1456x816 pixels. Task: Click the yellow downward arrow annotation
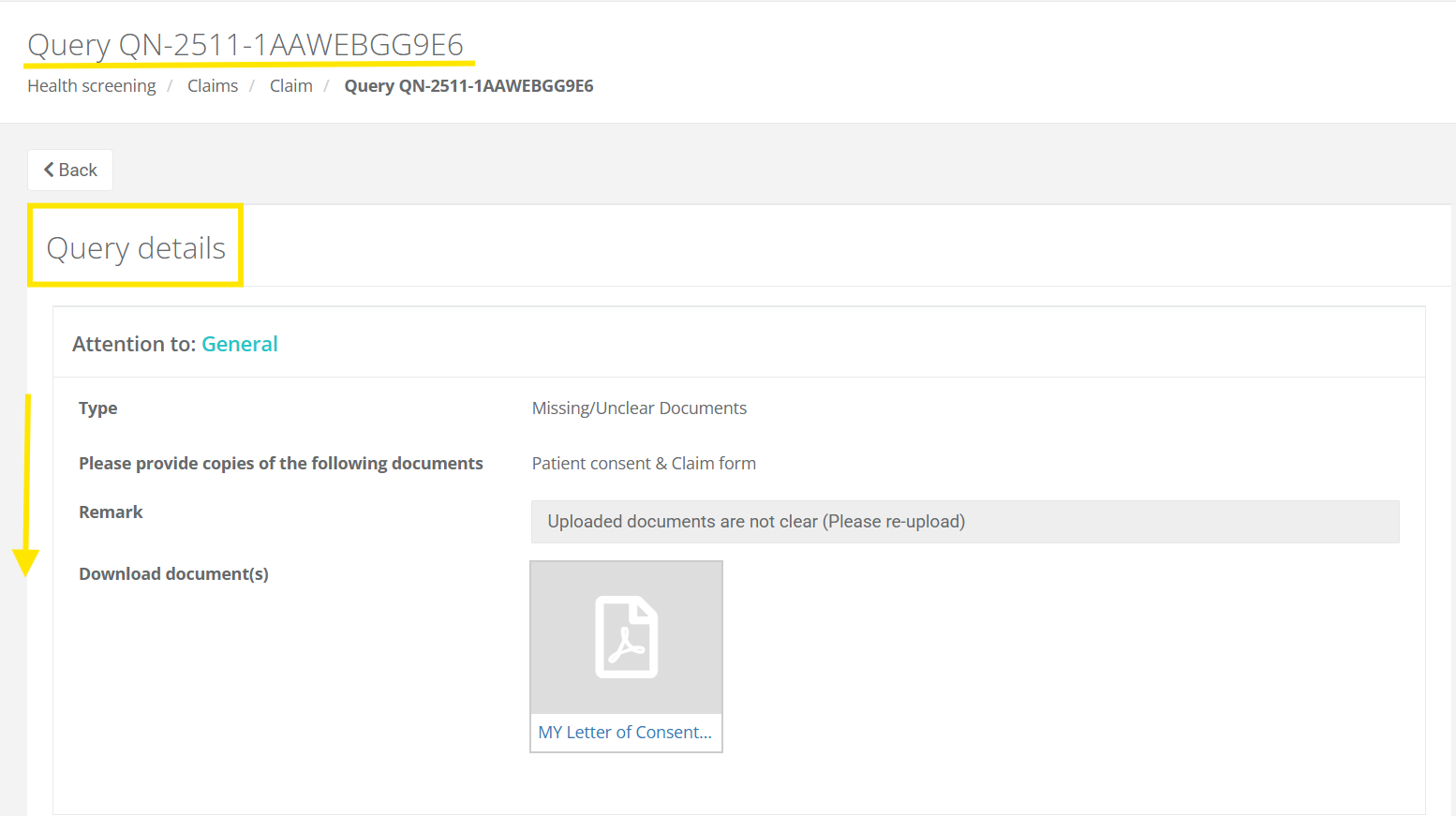(26, 487)
